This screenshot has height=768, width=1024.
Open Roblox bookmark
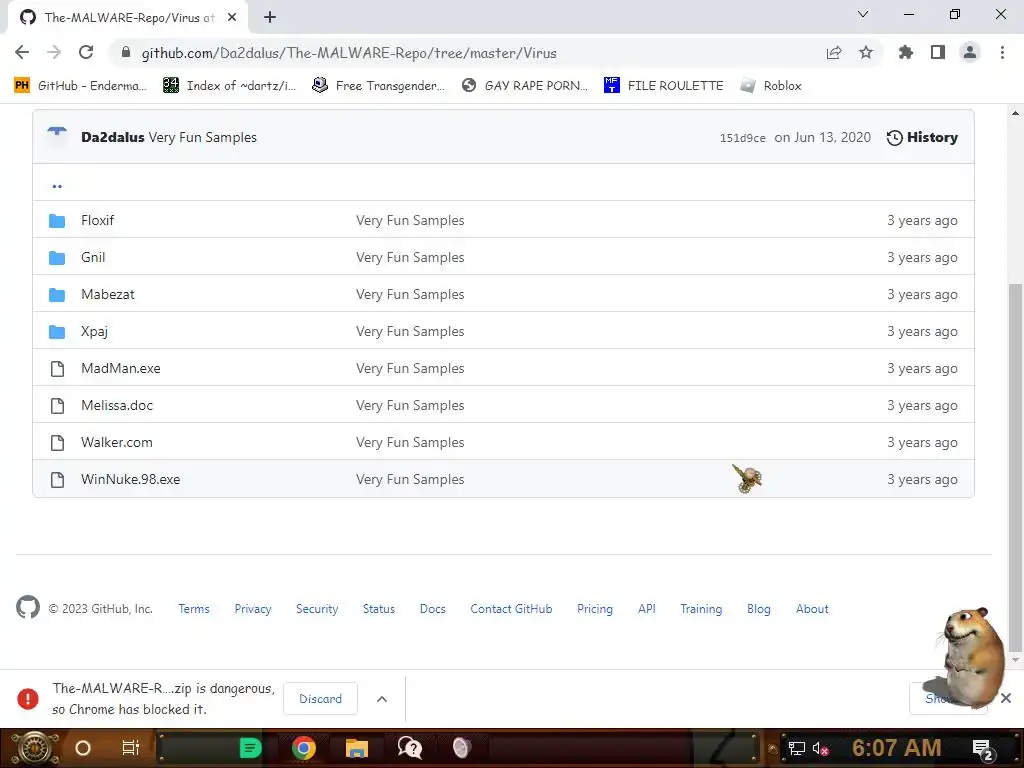pyautogui.click(x=771, y=86)
